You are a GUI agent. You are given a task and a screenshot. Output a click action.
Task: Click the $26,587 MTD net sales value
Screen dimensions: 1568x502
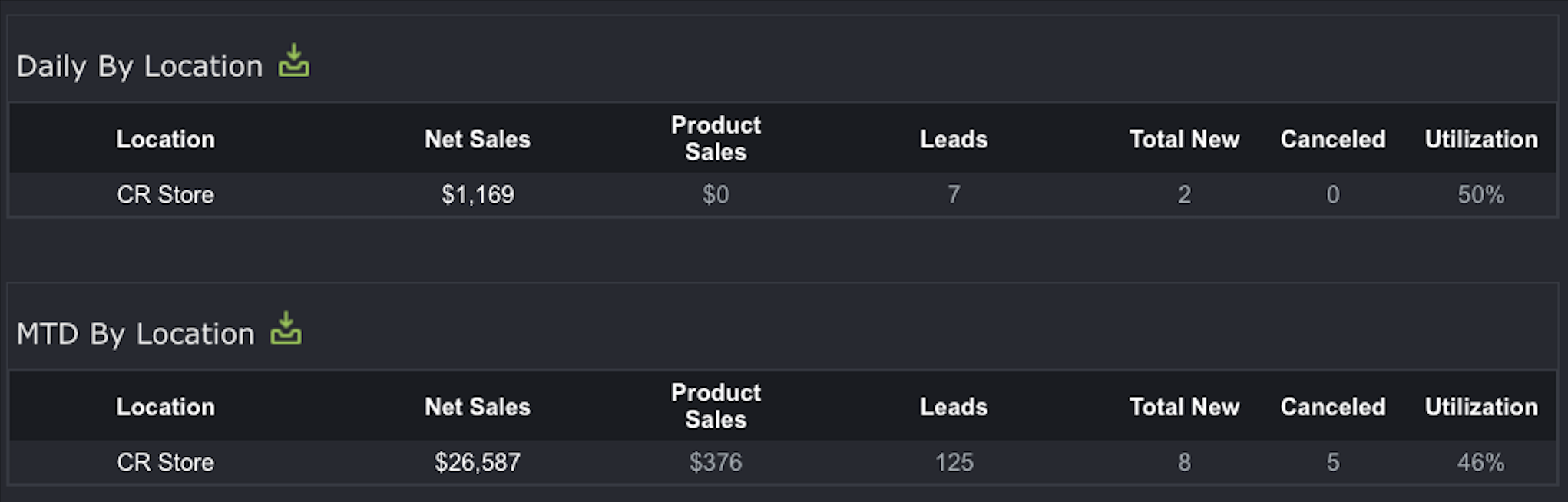click(x=478, y=463)
